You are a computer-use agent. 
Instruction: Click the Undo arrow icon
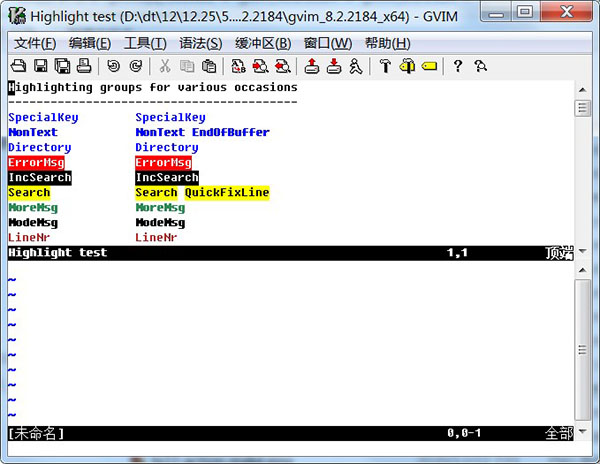(113, 66)
